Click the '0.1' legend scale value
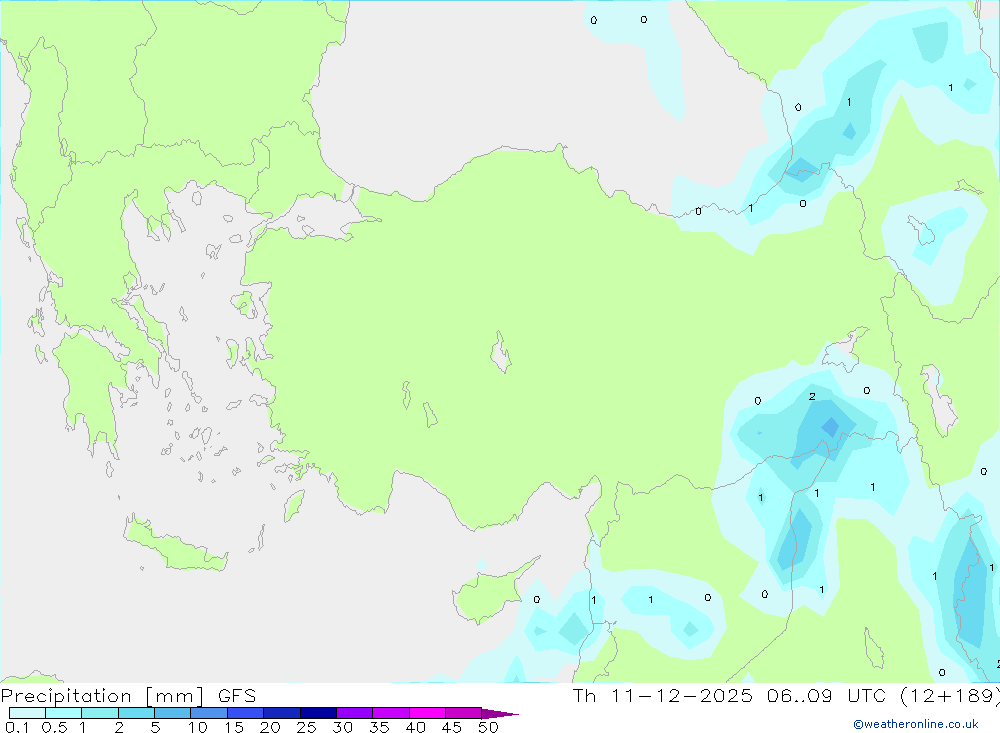Image resolution: width=1000 pixels, height=733 pixels. [17, 727]
